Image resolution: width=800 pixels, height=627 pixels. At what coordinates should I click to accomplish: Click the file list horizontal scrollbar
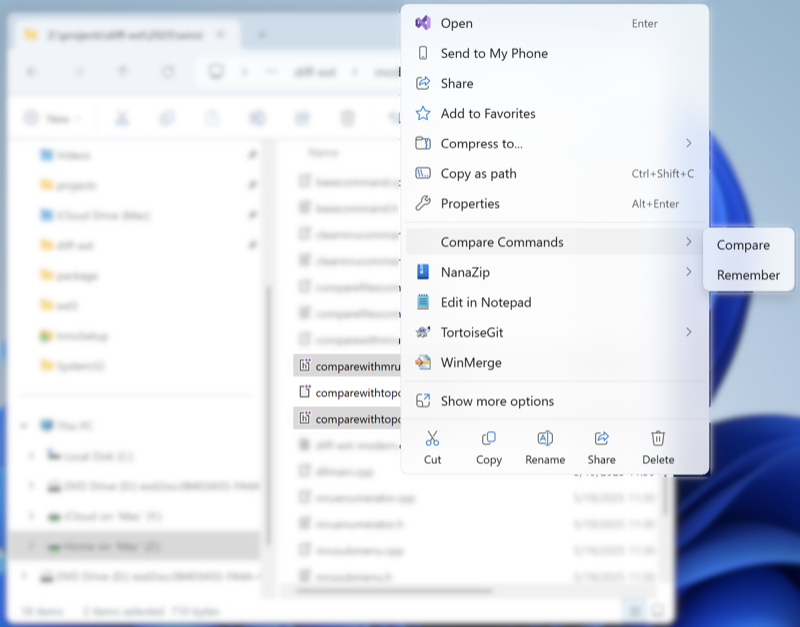tap(394, 591)
